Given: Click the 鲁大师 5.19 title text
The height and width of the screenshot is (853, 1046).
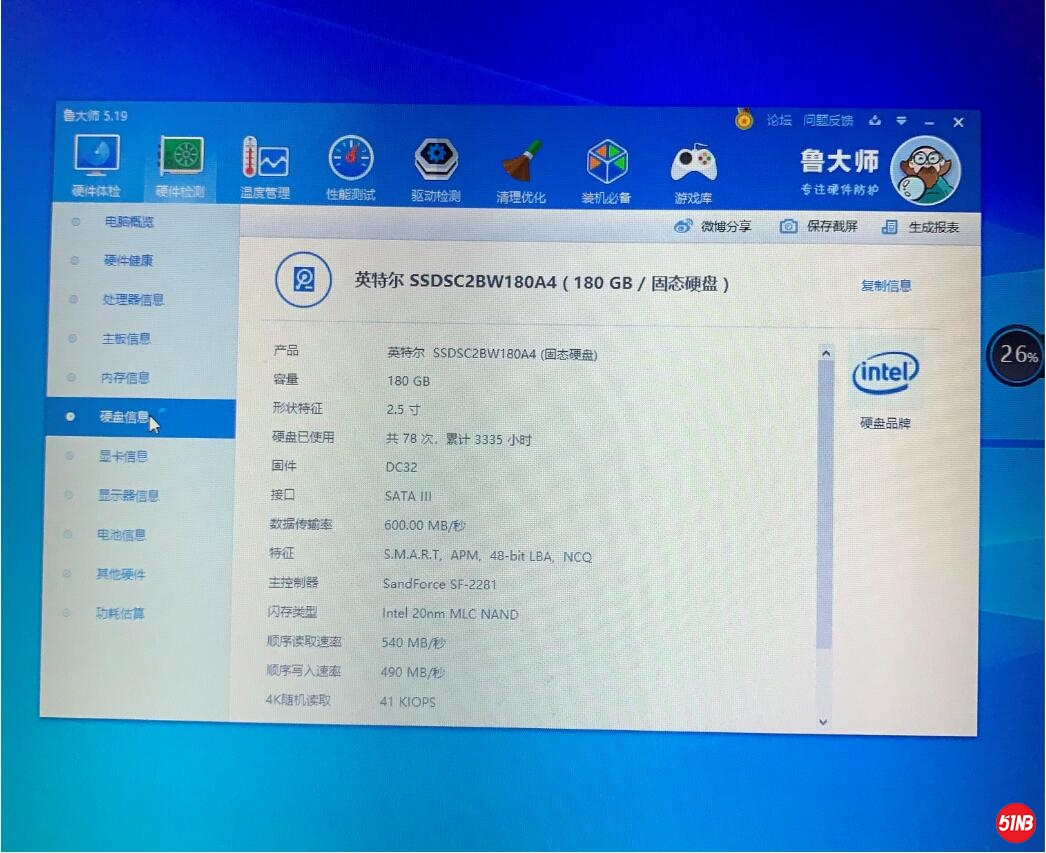Looking at the screenshot, I should coord(95,115).
